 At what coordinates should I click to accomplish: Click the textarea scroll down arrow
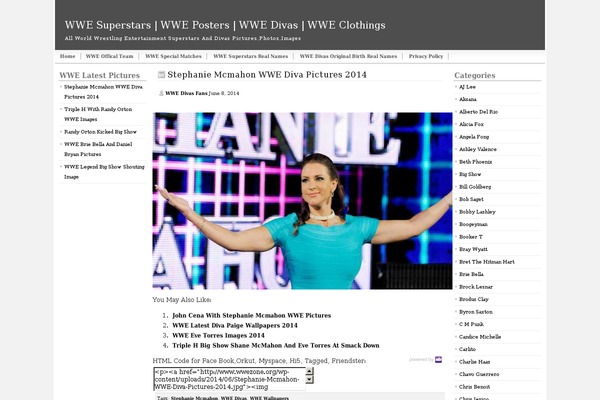pos(309,379)
